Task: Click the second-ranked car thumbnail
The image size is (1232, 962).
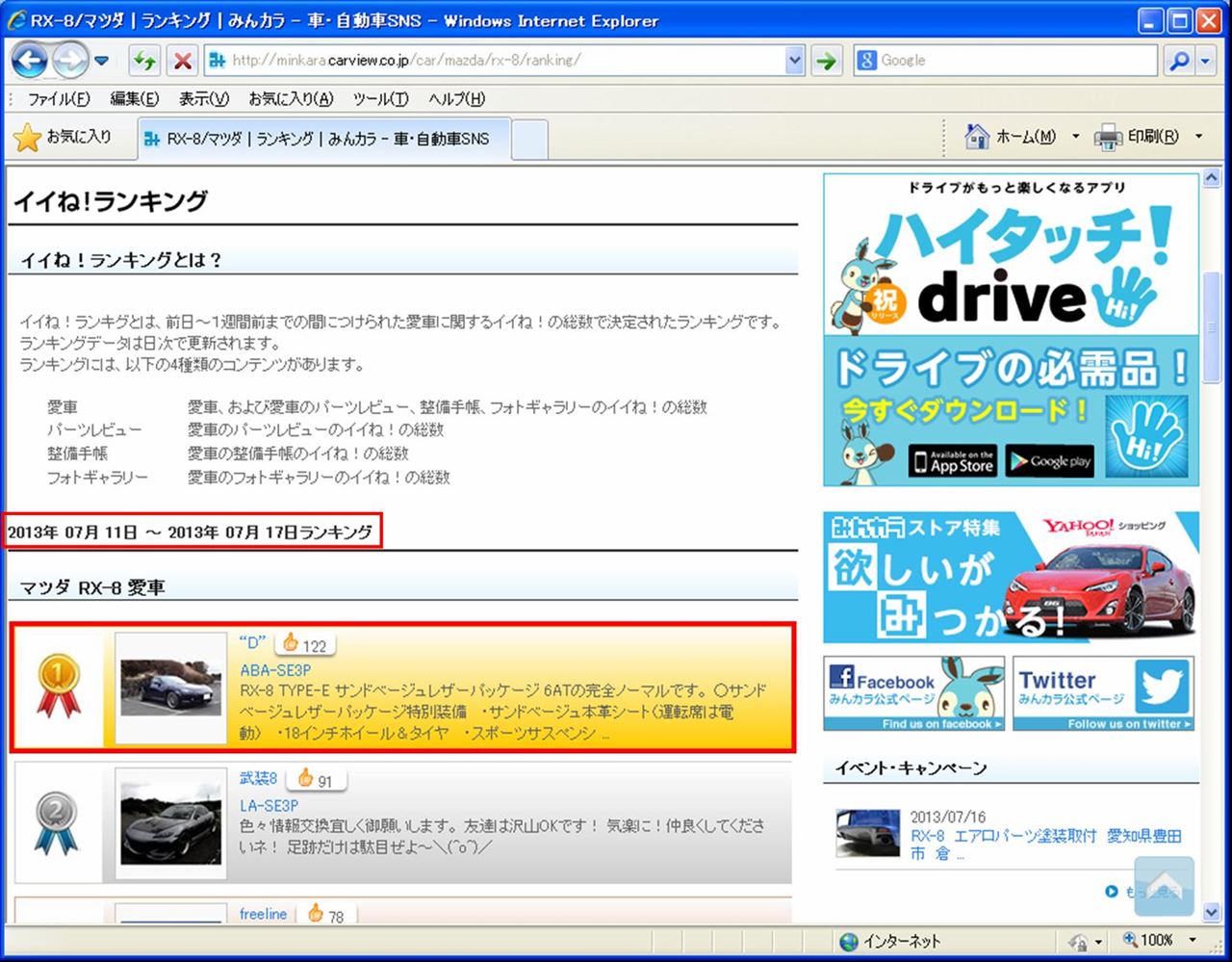Action: 171,822
